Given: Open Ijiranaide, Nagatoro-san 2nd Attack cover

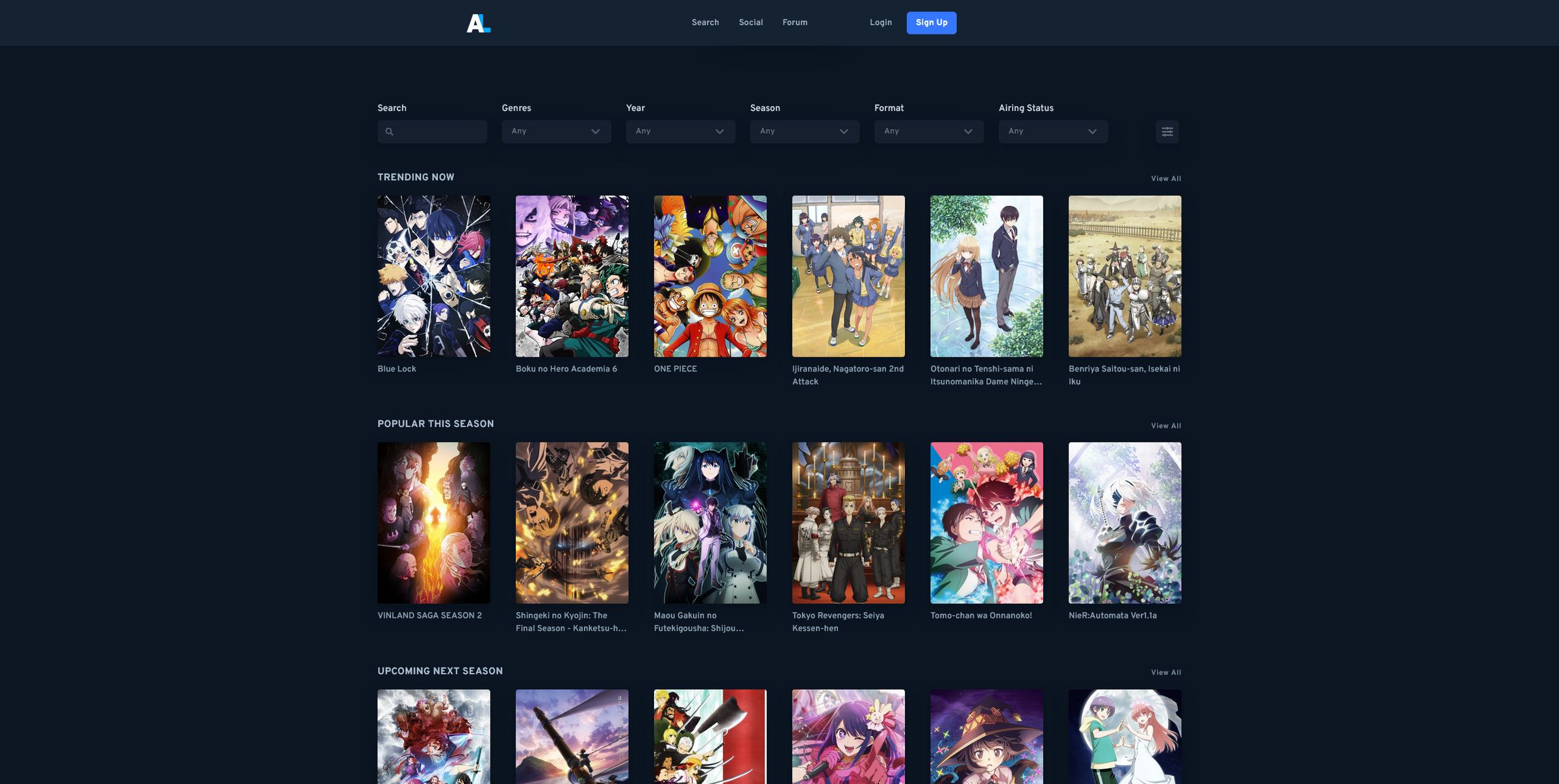Looking at the screenshot, I should [848, 276].
